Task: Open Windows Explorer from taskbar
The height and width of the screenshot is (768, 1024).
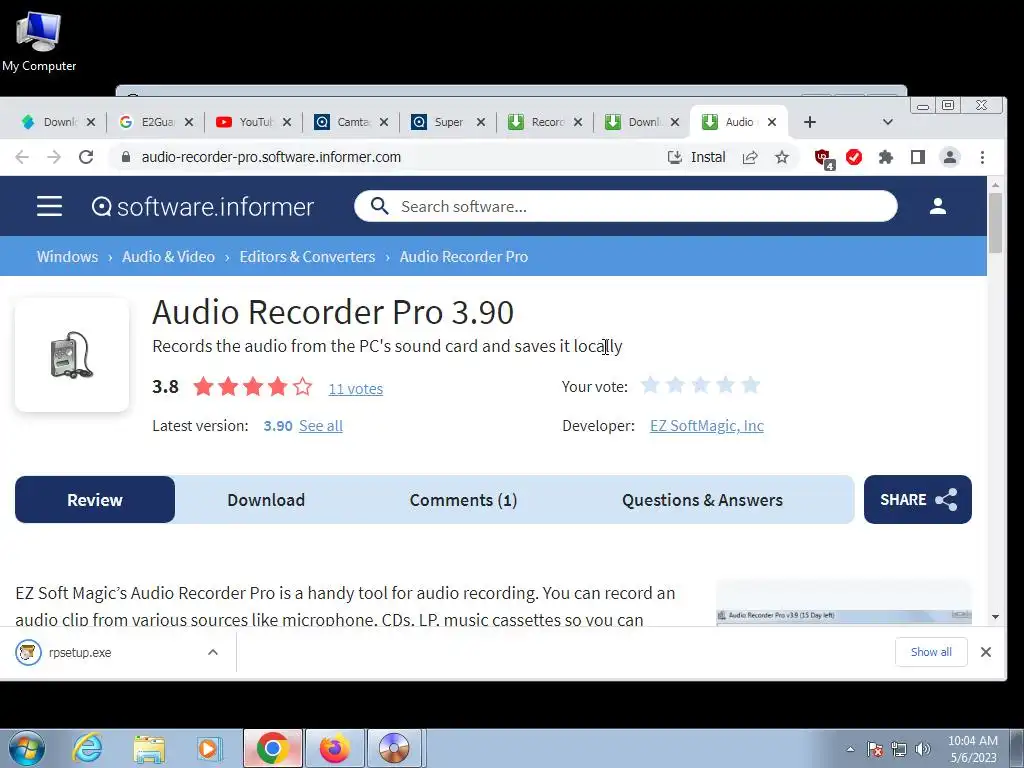Action: click(150, 748)
